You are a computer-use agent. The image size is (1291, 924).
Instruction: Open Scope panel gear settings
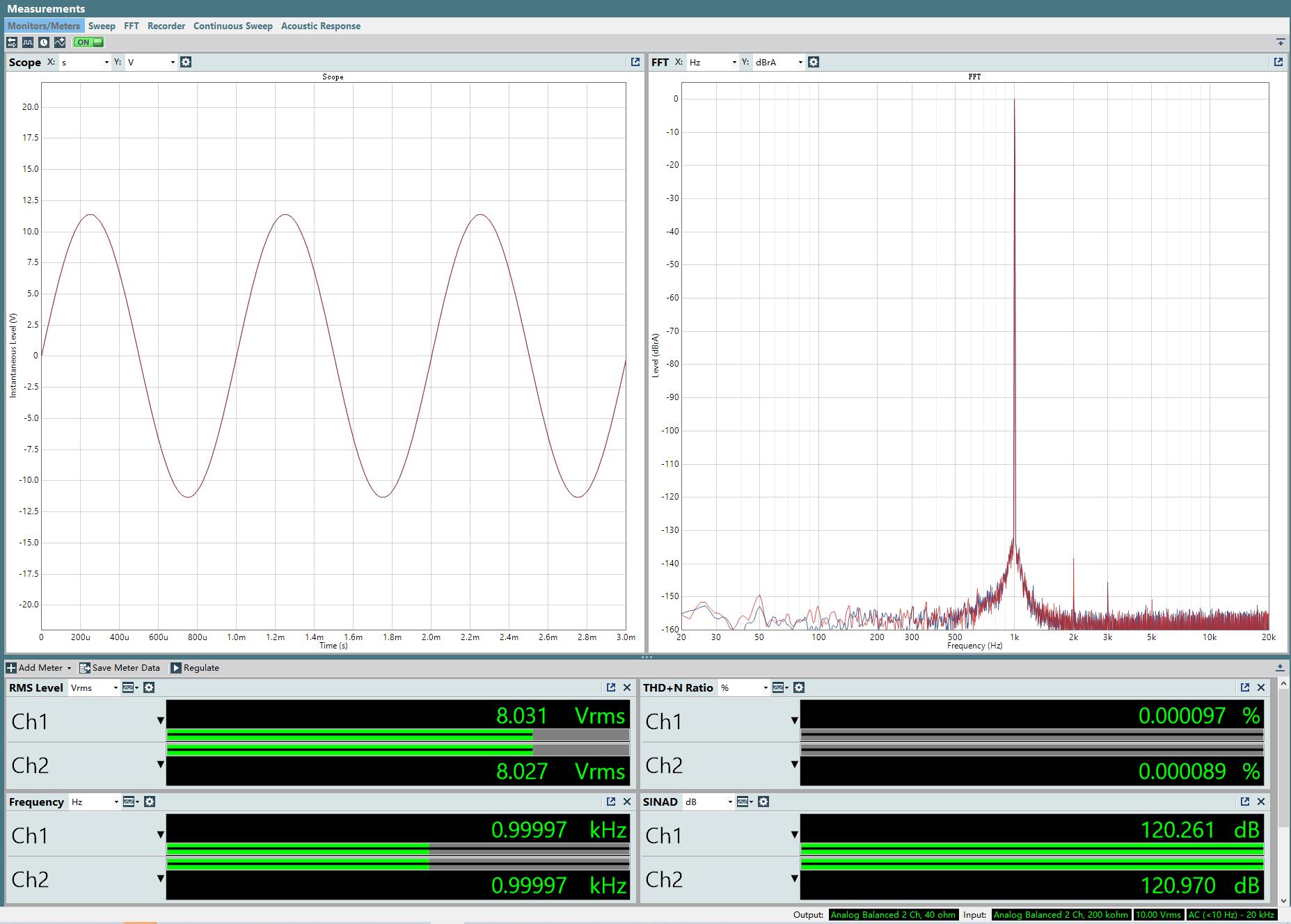click(x=186, y=62)
